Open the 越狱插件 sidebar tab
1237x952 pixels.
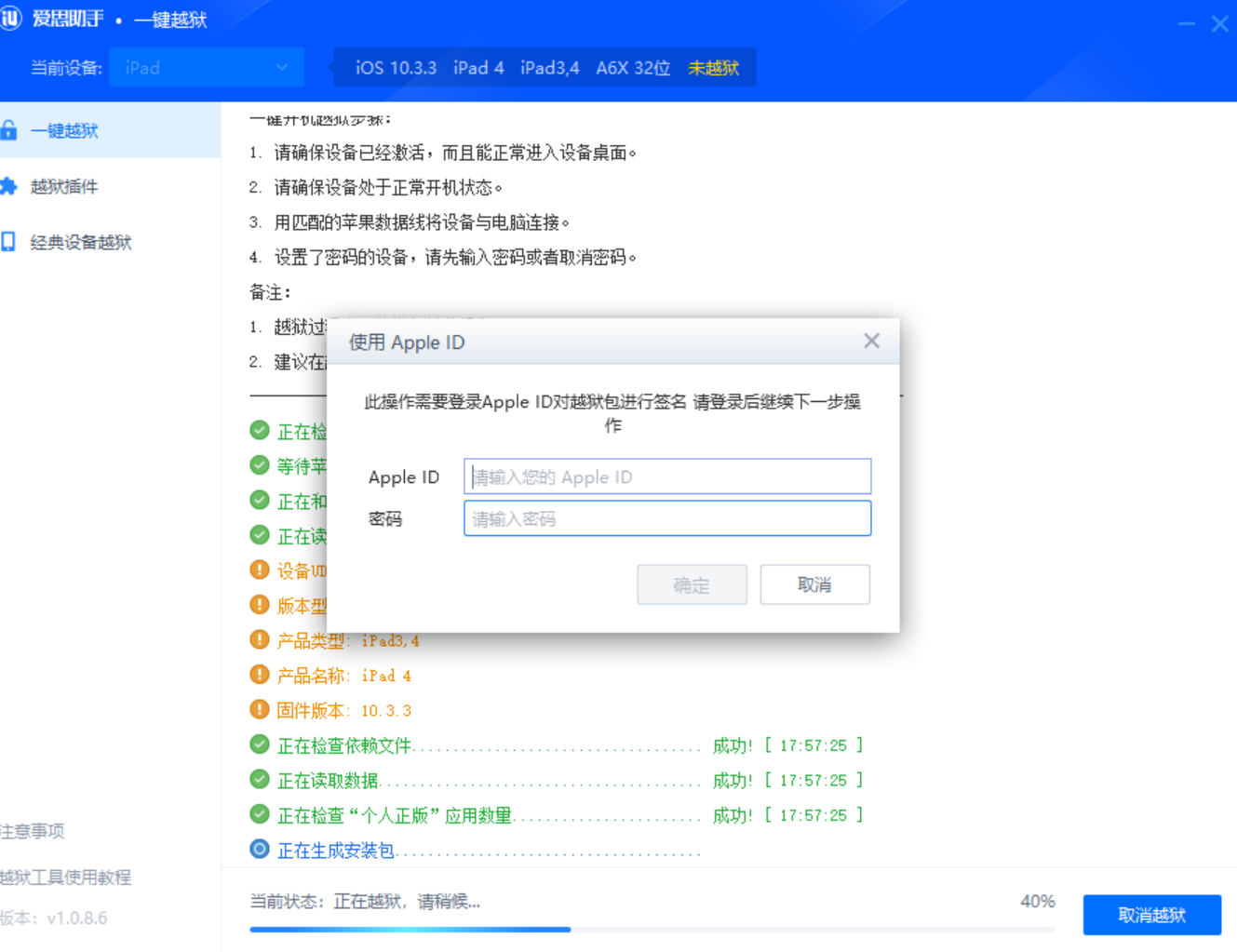point(110,186)
